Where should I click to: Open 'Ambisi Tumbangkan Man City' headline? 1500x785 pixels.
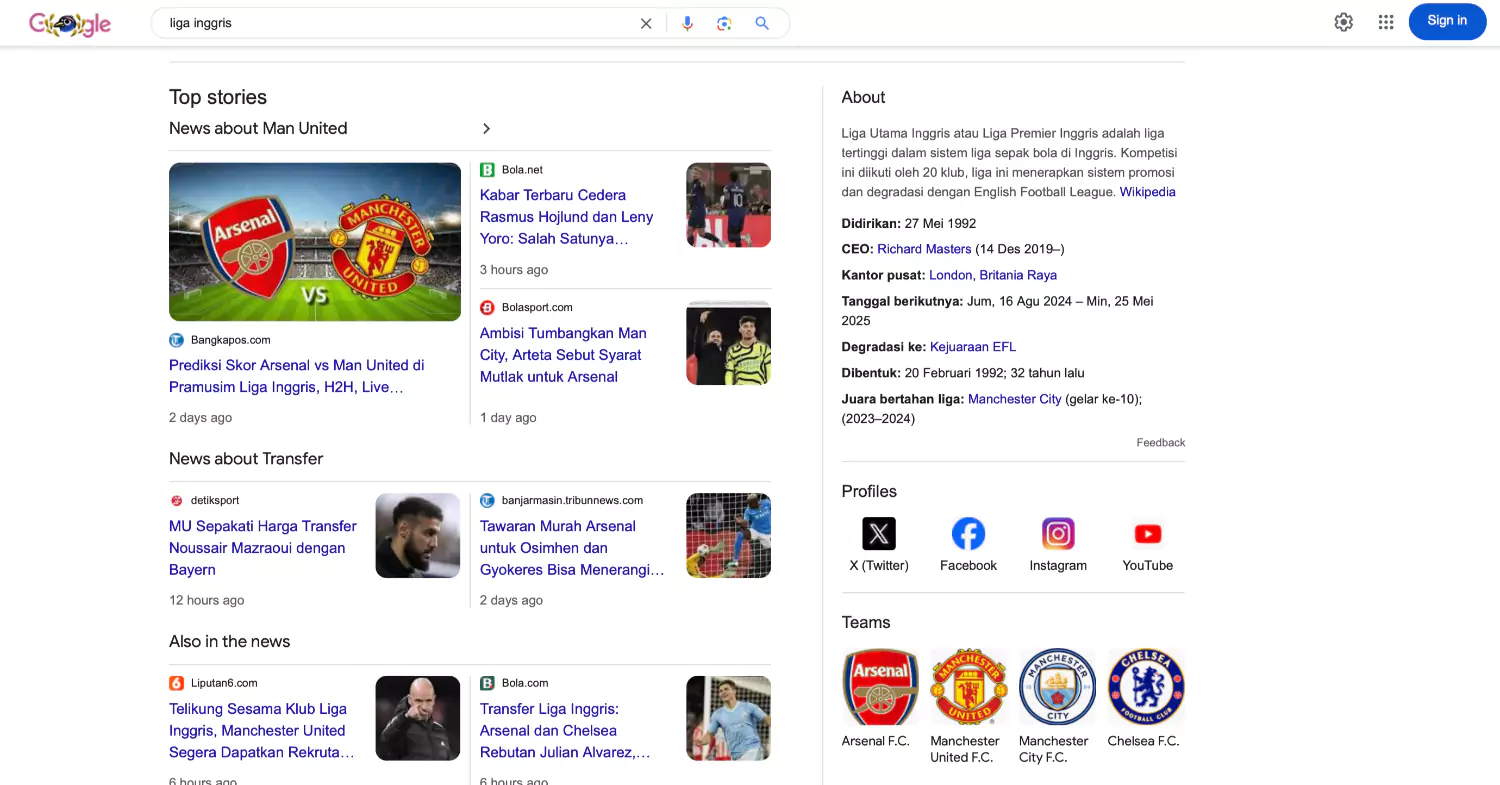tap(563, 355)
